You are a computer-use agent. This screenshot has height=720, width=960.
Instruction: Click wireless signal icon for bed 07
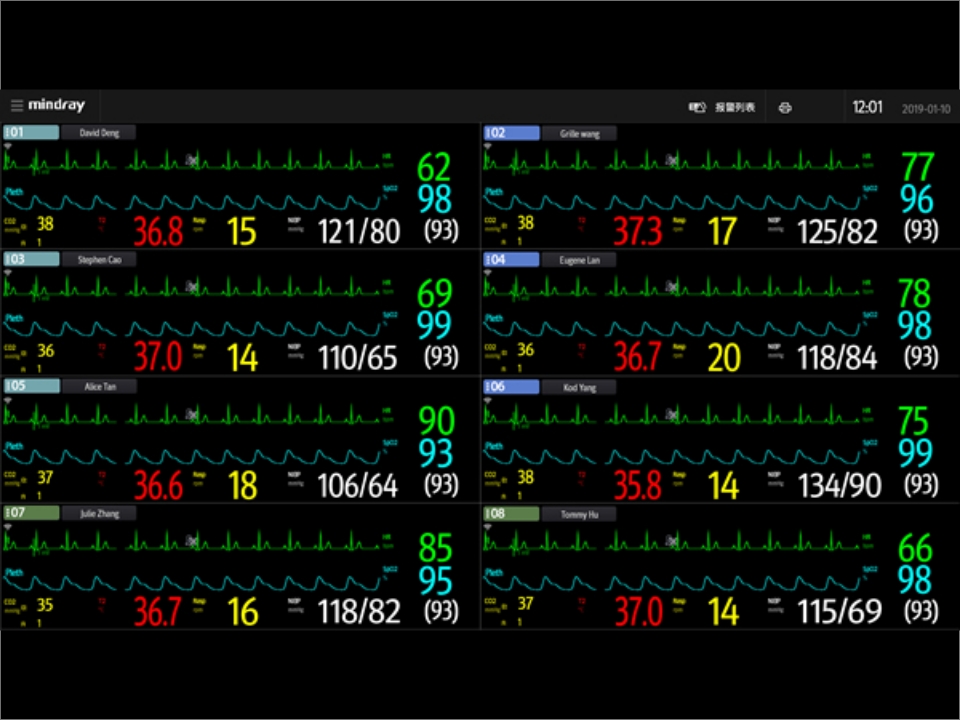tap(9, 527)
